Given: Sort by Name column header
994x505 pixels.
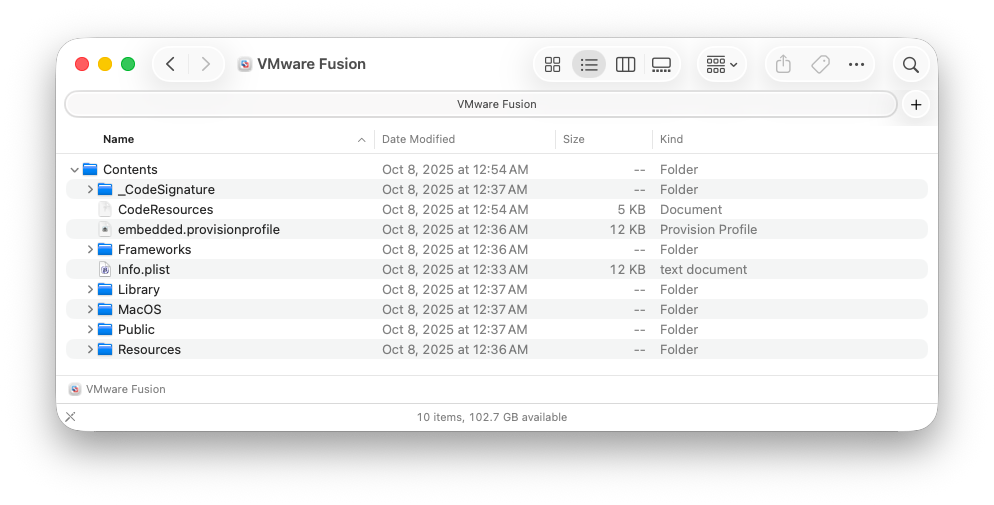Looking at the screenshot, I should [119, 139].
